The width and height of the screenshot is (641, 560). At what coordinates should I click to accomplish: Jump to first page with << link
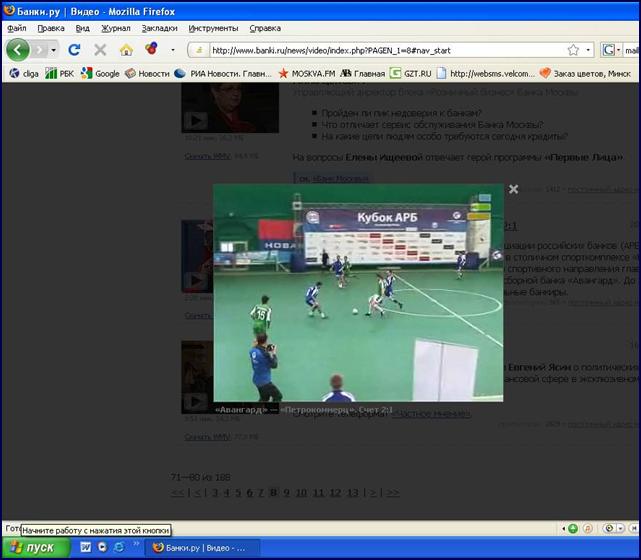[177, 493]
